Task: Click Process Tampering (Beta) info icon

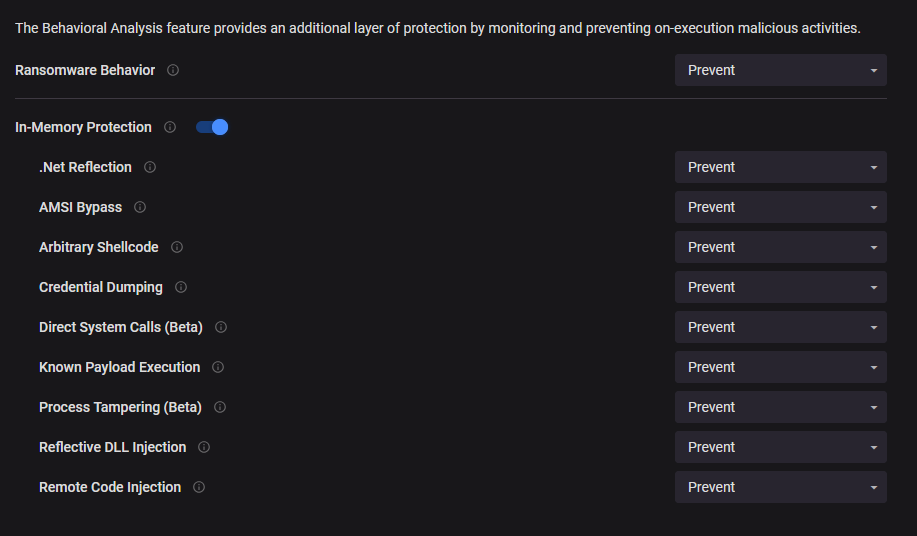Action: coord(220,407)
